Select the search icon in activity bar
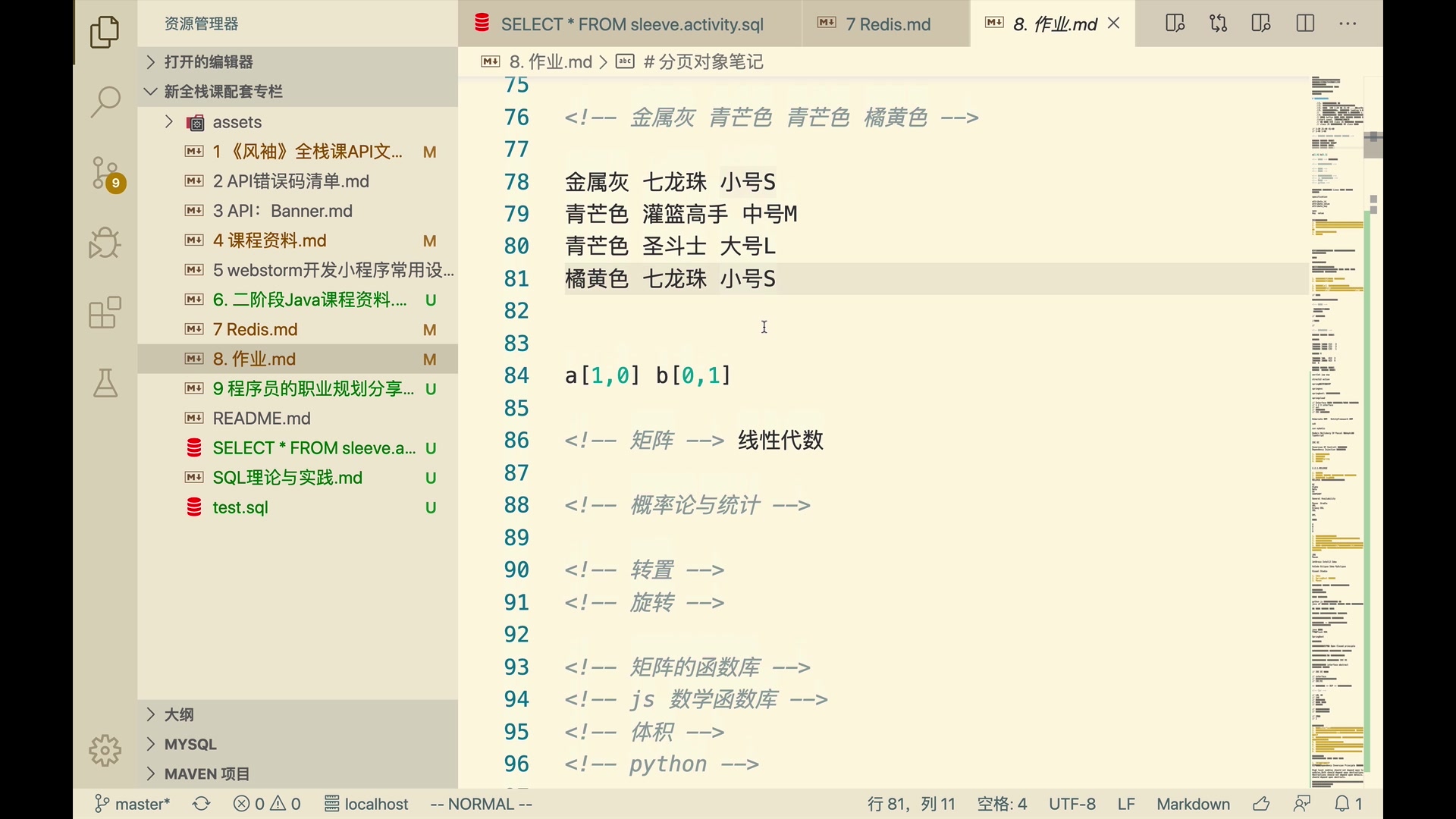The height and width of the screenshot is (819, 1456). (x=106, y=101)
